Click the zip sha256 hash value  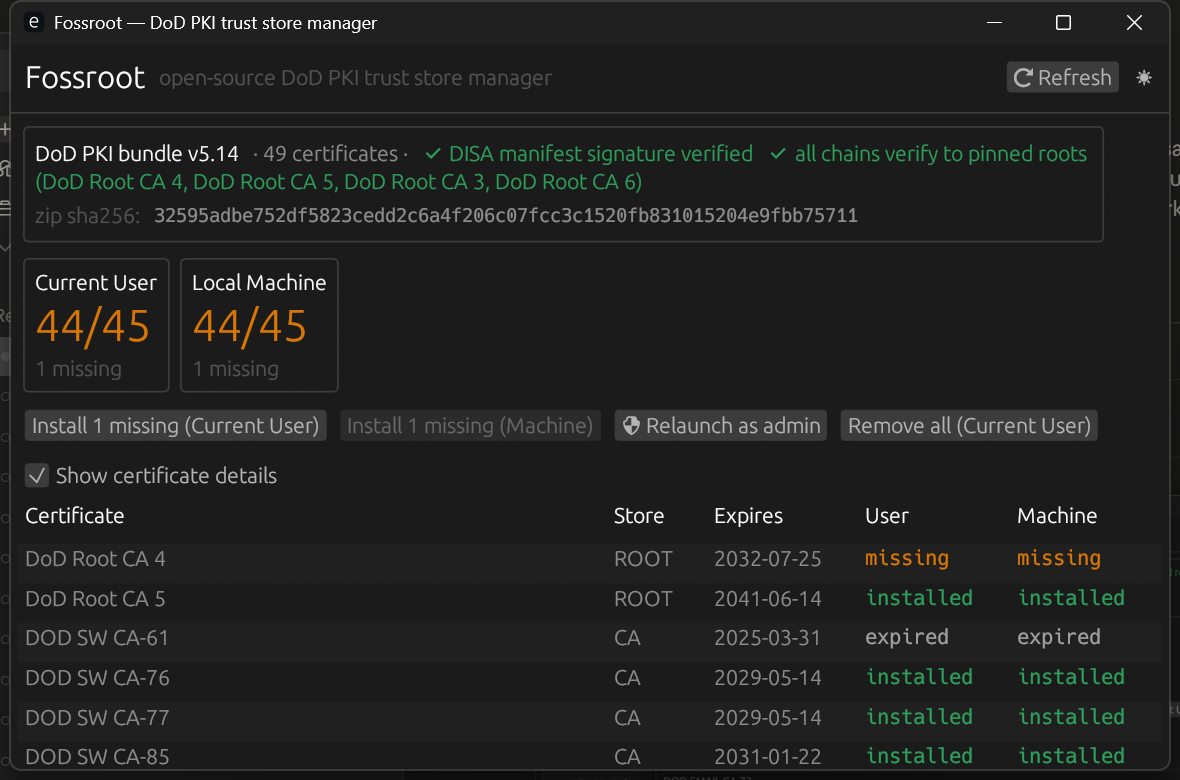click(x=506, y=216)
